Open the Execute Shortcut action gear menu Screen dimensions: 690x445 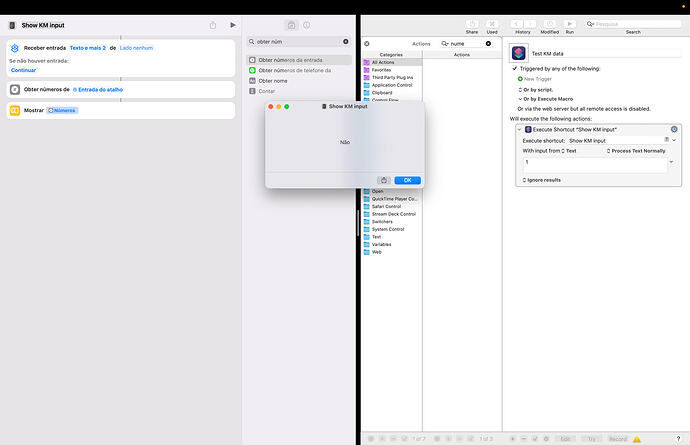[x=674, y=129]
